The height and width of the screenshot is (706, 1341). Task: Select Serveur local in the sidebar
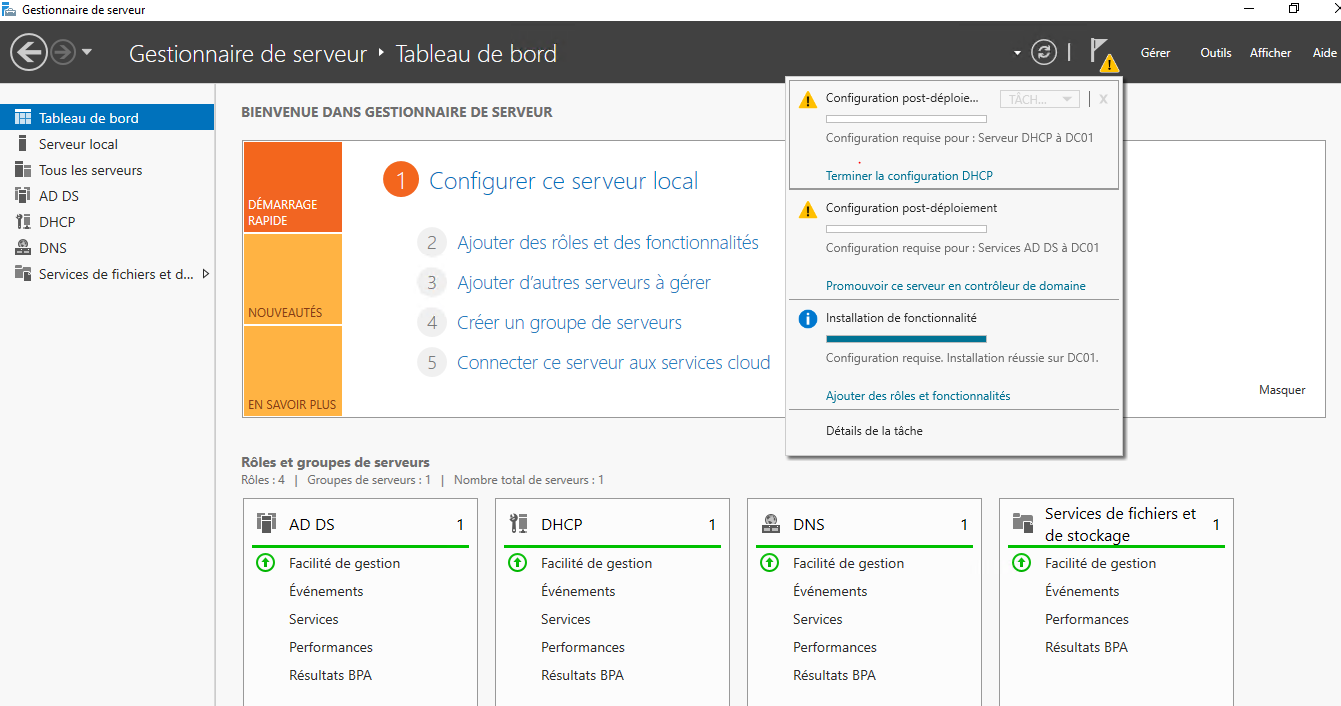[x=78, y=144]
